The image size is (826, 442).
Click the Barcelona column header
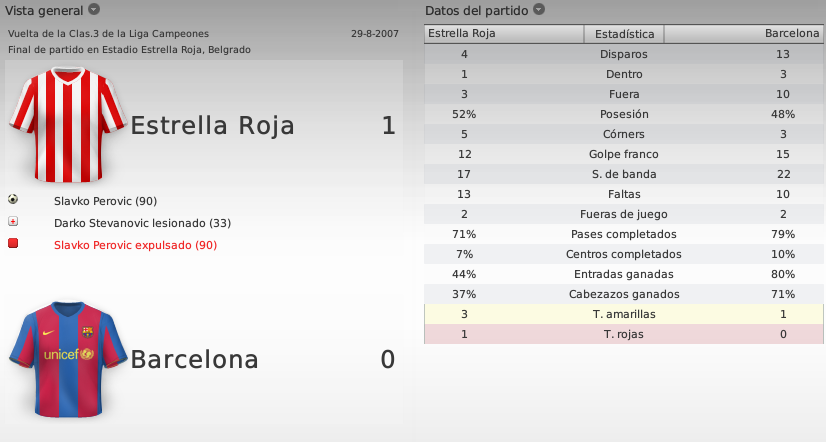(x=743, y=34)
